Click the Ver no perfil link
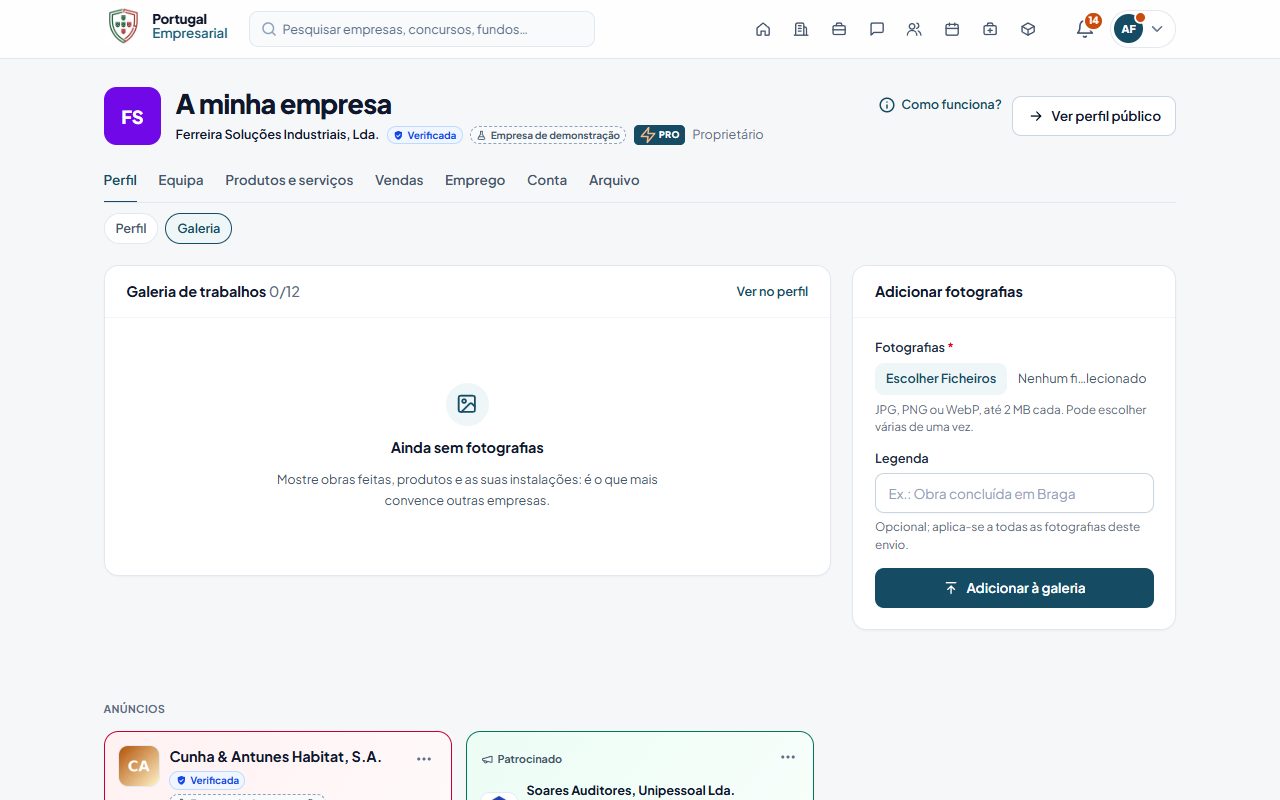This screenshot has height=800, width=1280. tap(772, 292)
